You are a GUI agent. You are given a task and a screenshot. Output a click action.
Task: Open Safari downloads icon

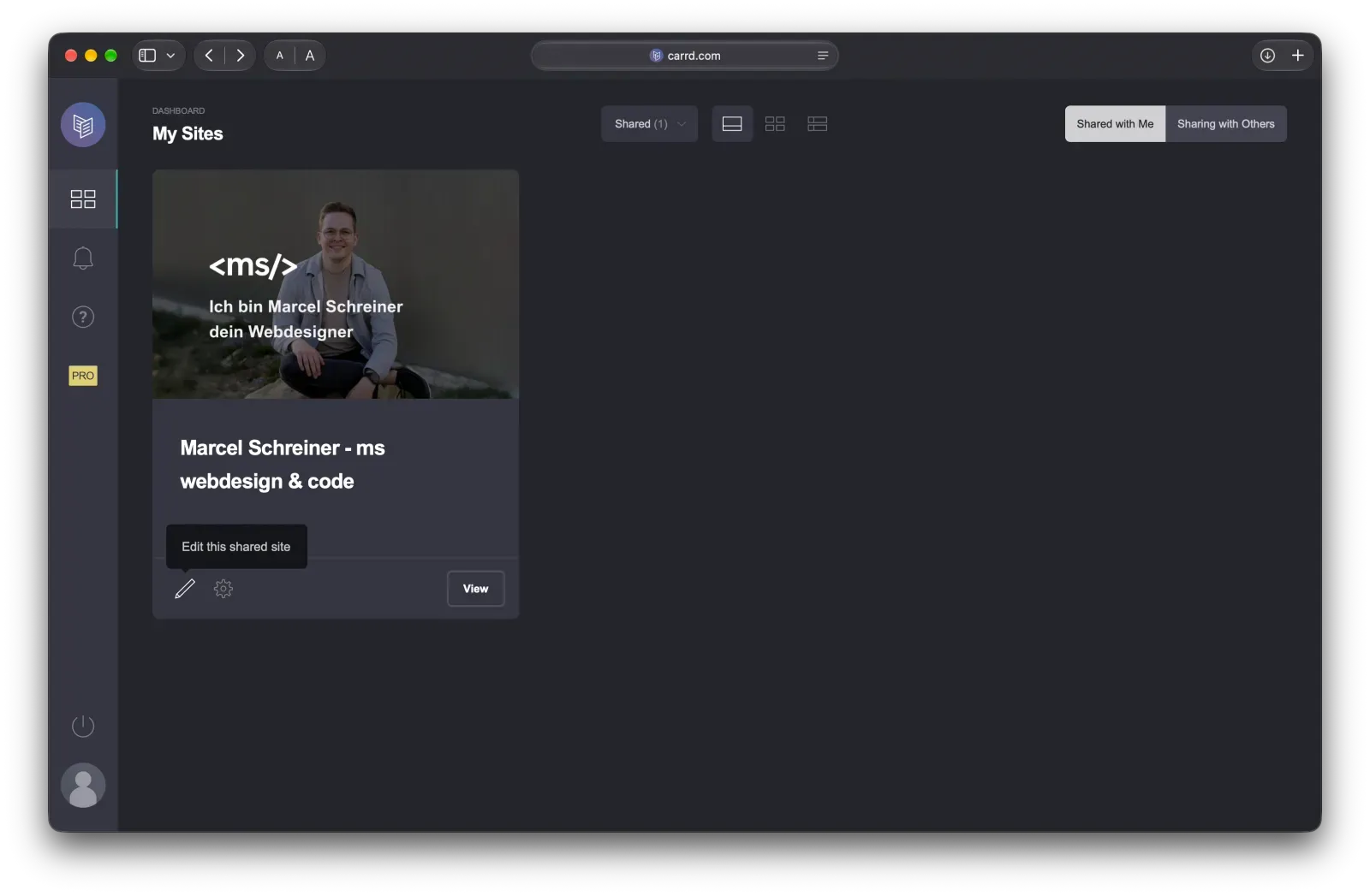click(x=1268, y=56)
